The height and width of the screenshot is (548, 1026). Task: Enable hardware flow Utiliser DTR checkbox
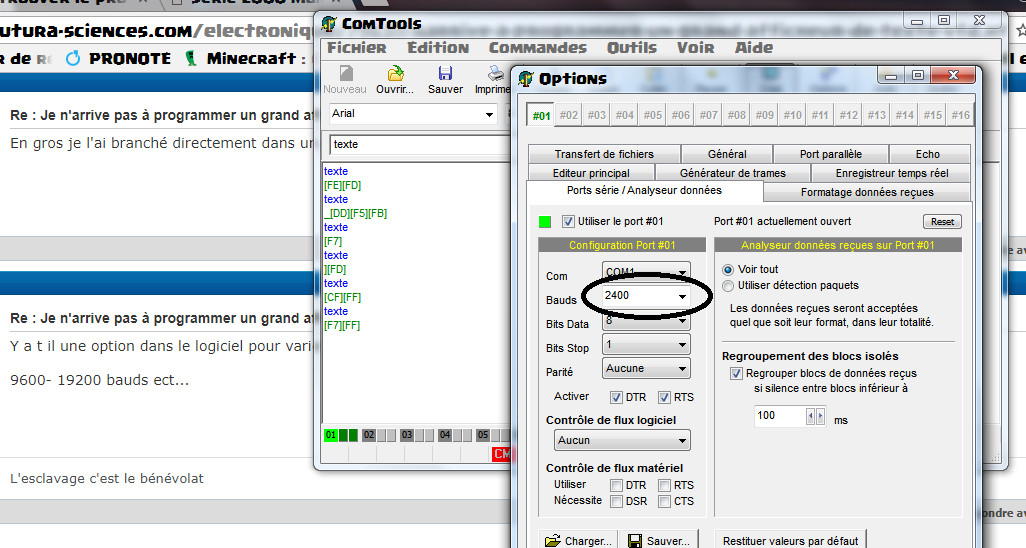click(x=616, y=485)
